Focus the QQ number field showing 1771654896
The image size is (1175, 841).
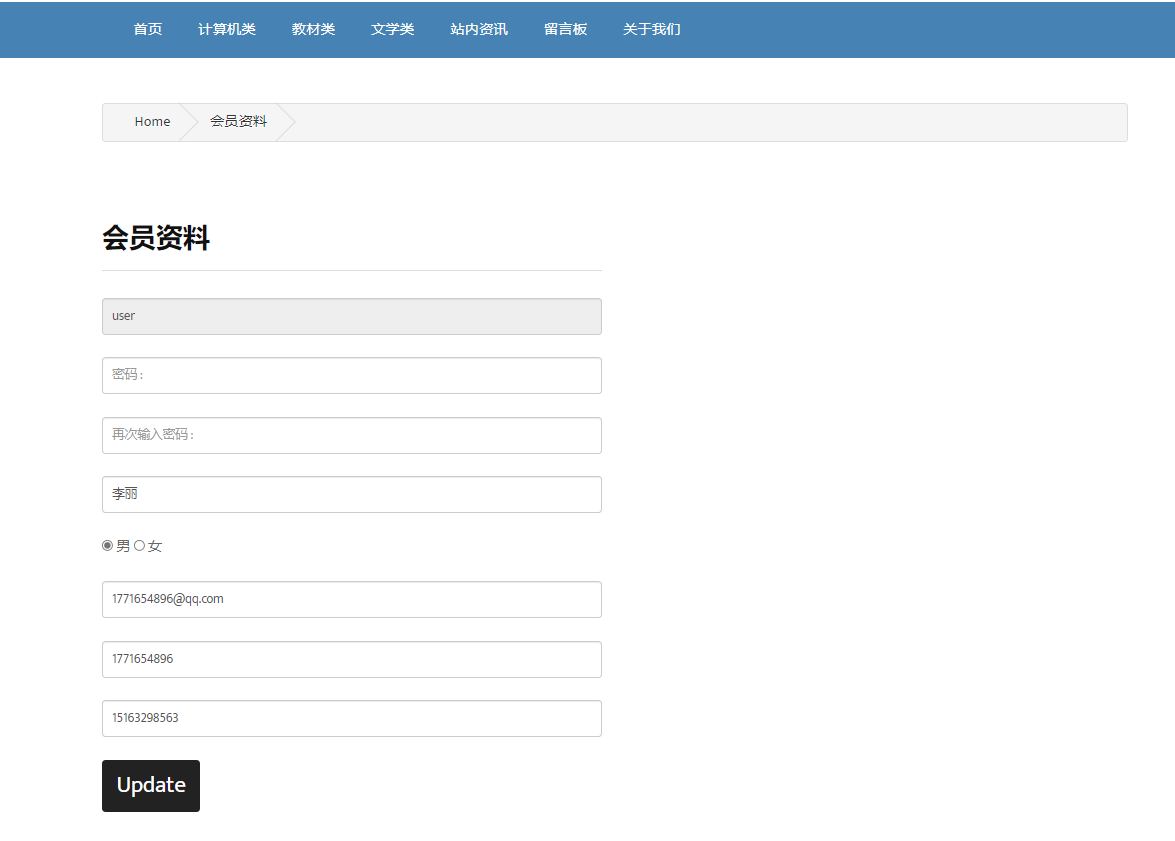point(351,659)
